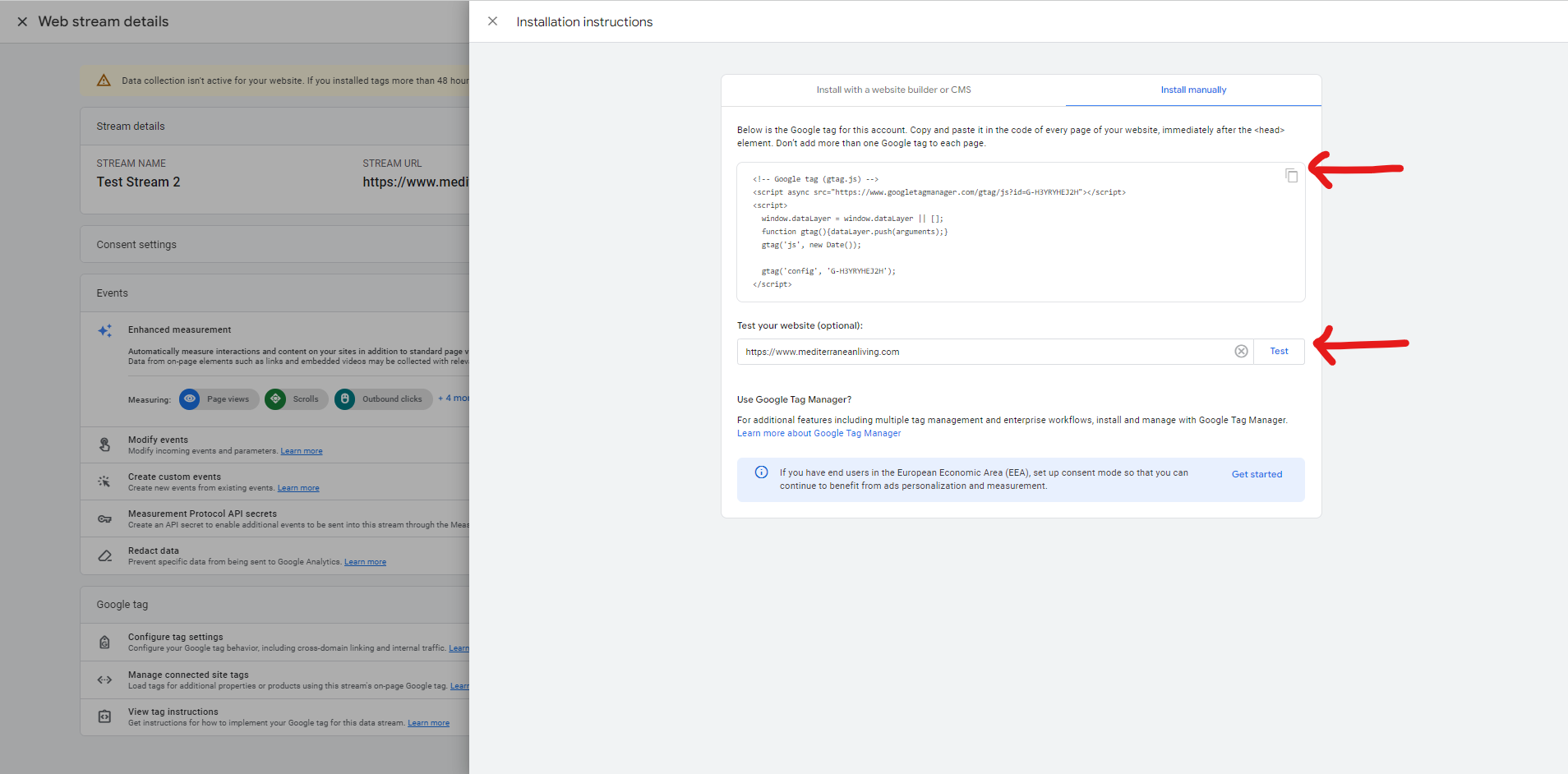Screen dimensions: 1568x774
Task: Open Create custom events row
Action: [274, 482]
